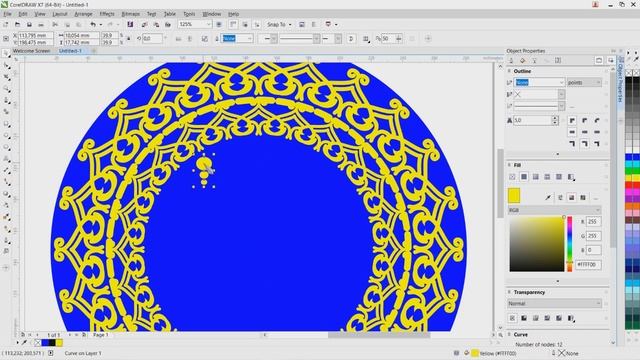The width and height of the screenshot is (640, 360).
Task: Toggle the scroll/tabbed mode button in Object Properties
Action: [599, 60]
